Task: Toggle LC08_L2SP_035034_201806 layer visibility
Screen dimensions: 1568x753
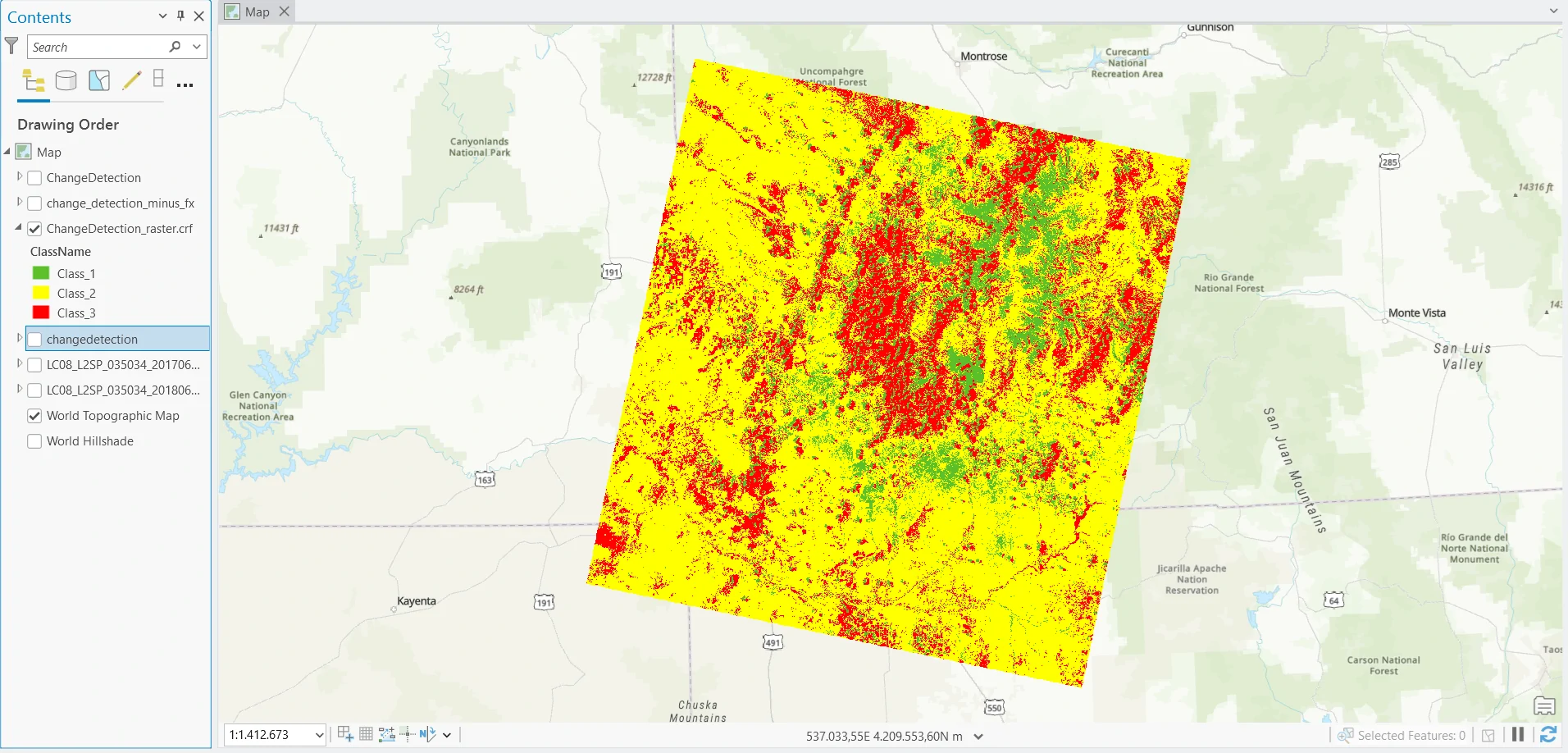Action: (x=34, y=390)
